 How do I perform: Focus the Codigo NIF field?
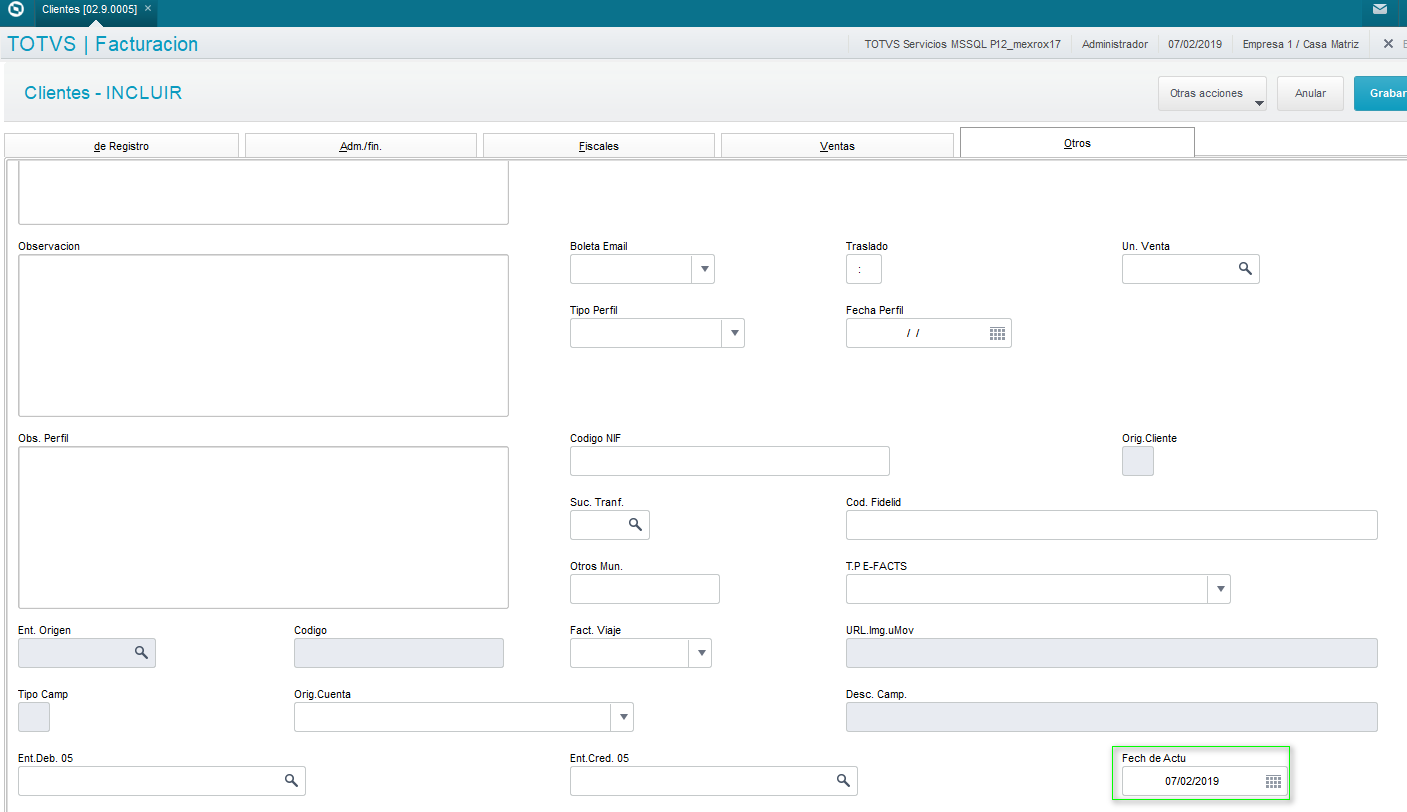coord(729,461)
